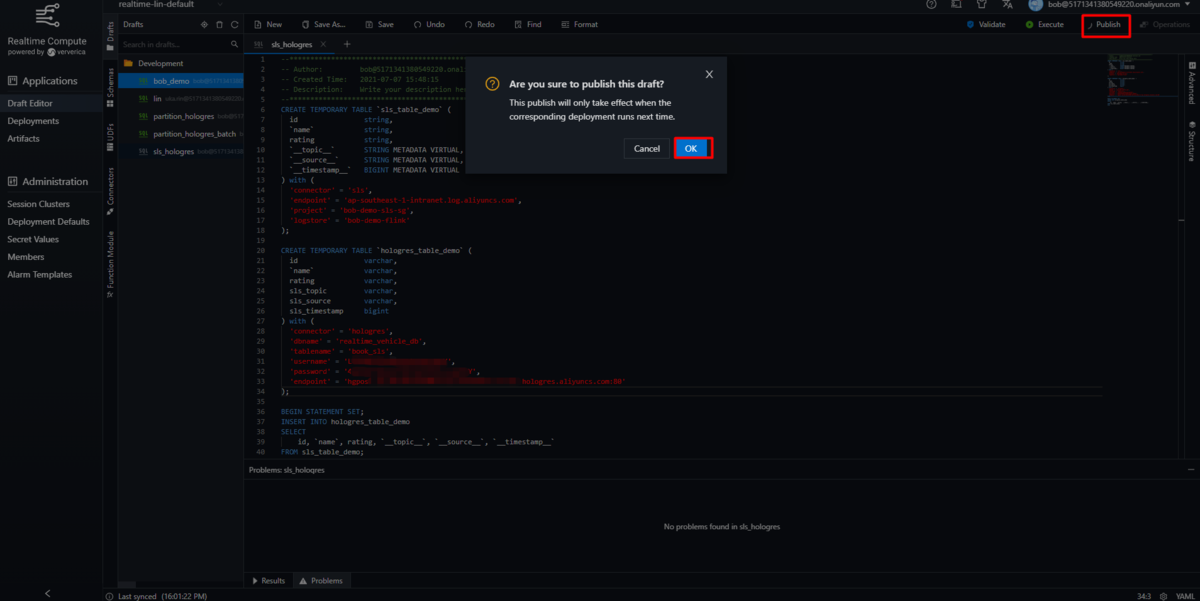Screen dimensions: 1200x601
Task: Open the help question mark icon
Action: coord(932,5)
